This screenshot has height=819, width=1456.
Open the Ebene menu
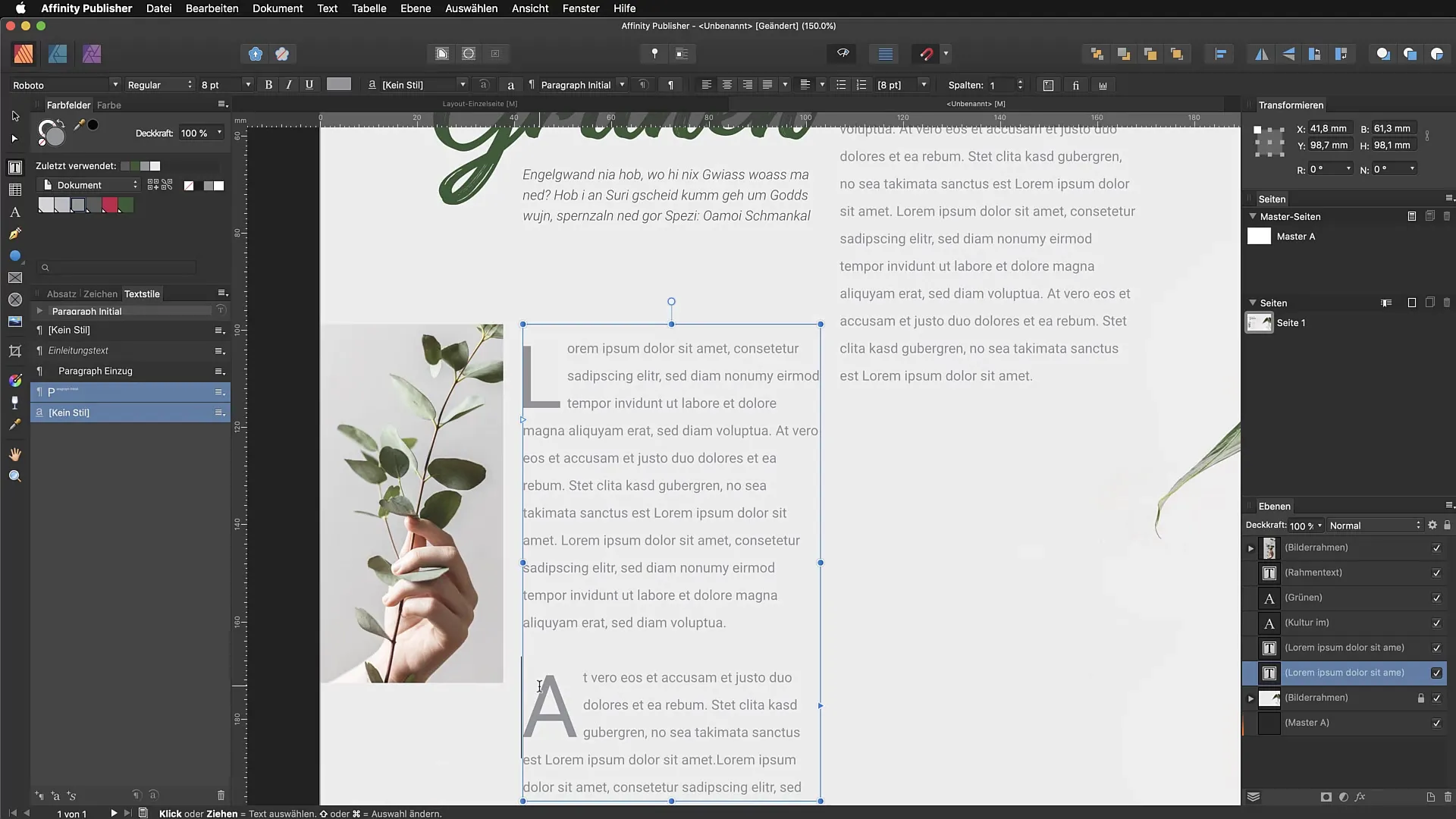[416, 8]
